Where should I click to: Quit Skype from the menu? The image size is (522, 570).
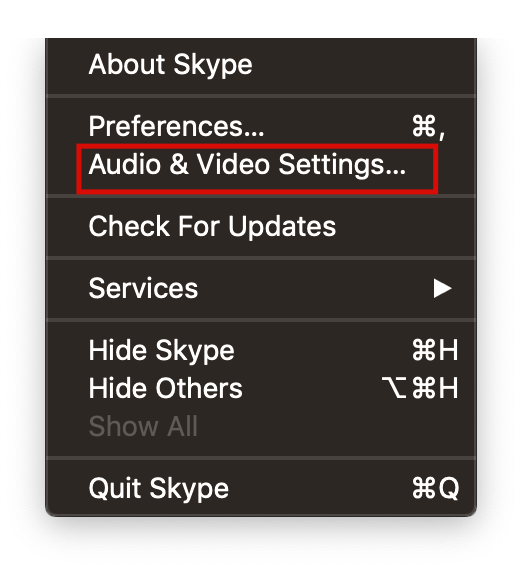pos(261,488)
